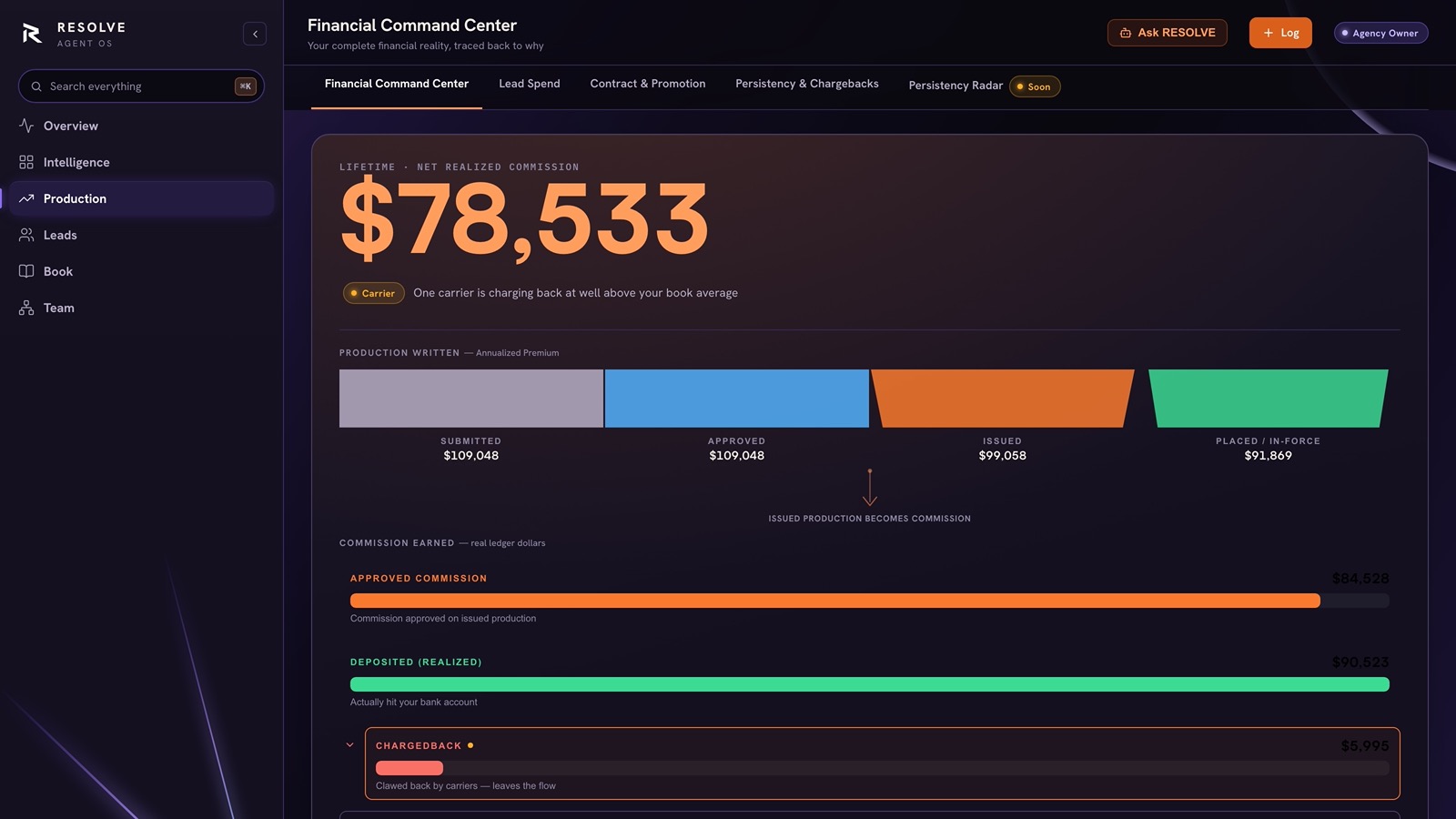
Task: Open Intelligence in the sidebar
Action: point(141,162)
